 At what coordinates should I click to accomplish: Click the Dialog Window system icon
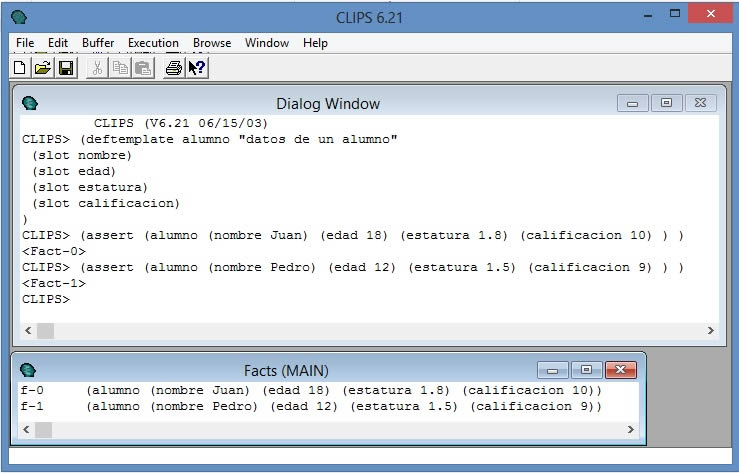point(30,103)
